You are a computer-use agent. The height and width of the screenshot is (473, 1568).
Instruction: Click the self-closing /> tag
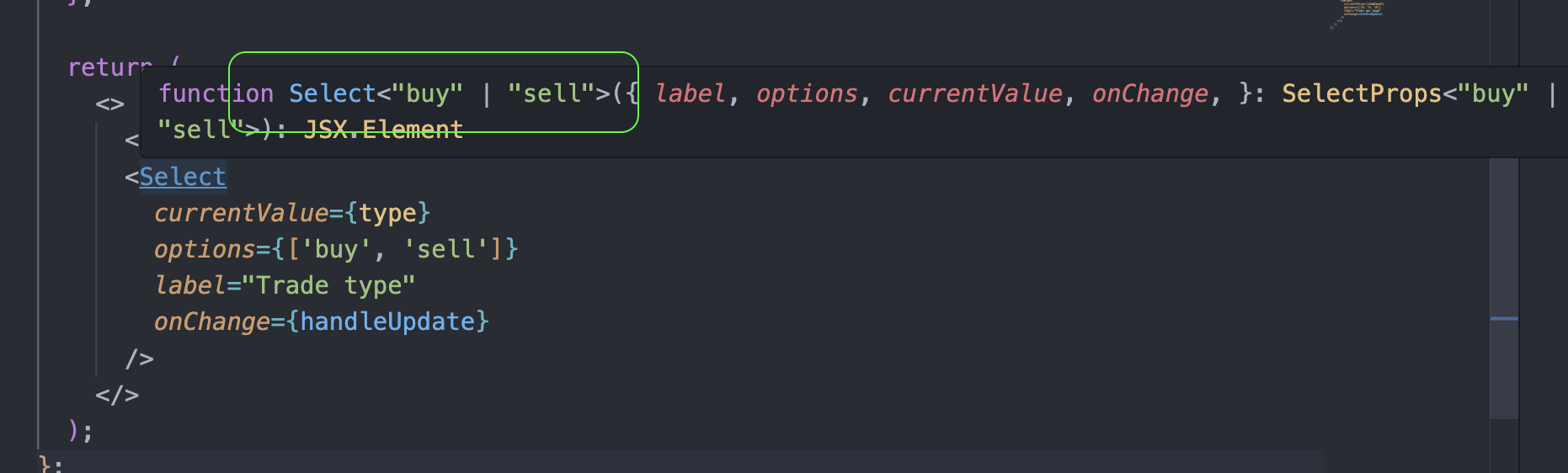pyautogui.click(x=139, y=359)
